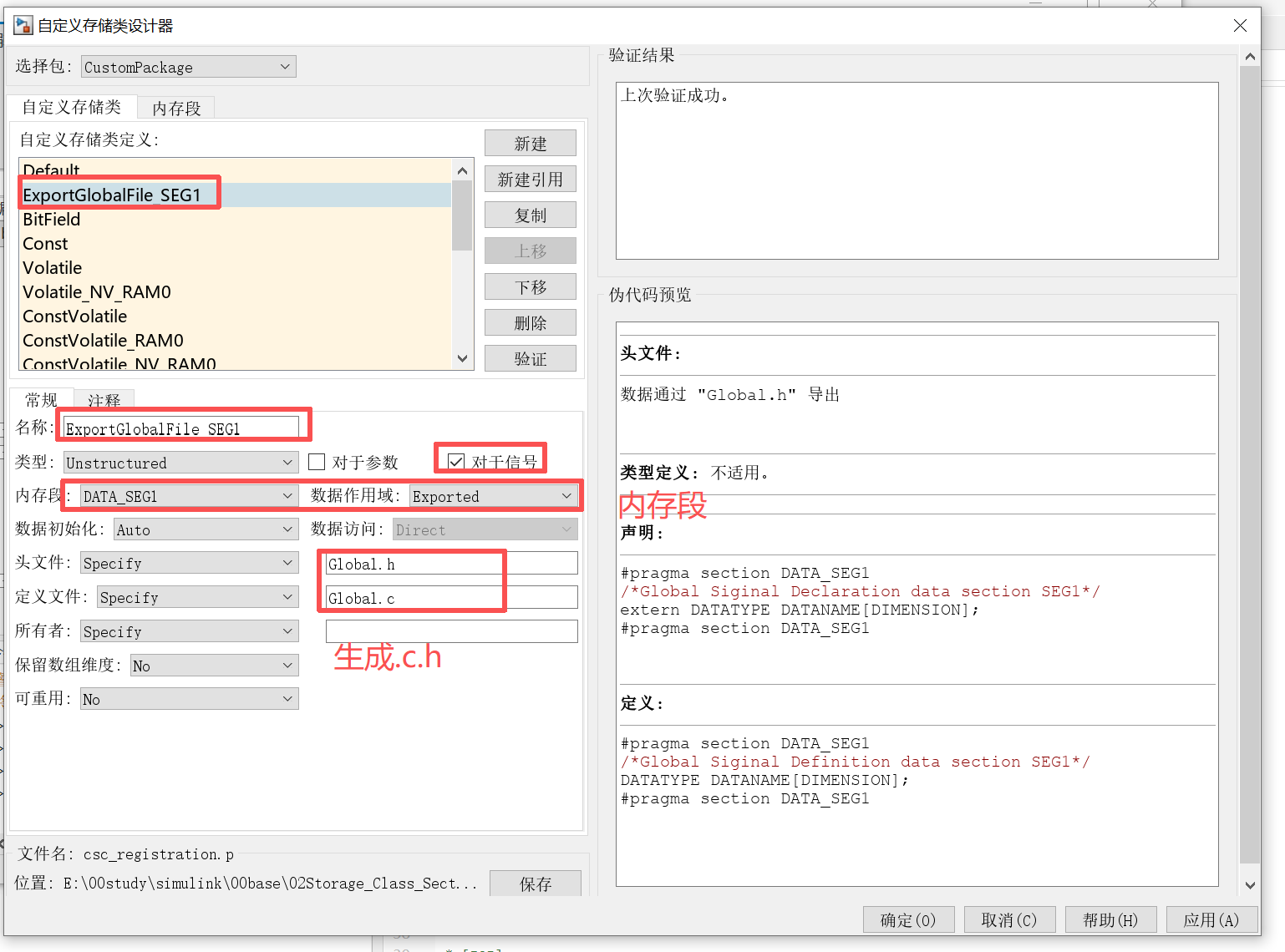Switch to the 自定义存储类 tab
This screenshot has height=952, width=1285.
pos(72,107)
